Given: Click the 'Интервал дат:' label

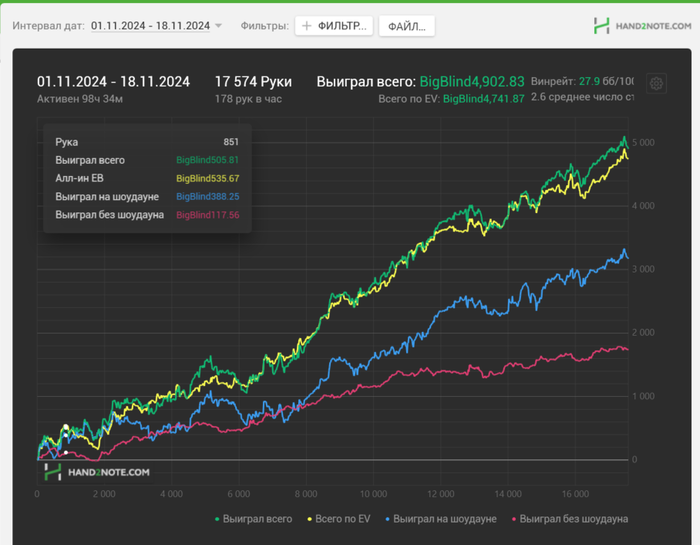Looking at the screenshot, I should click(x=48, y=26).
